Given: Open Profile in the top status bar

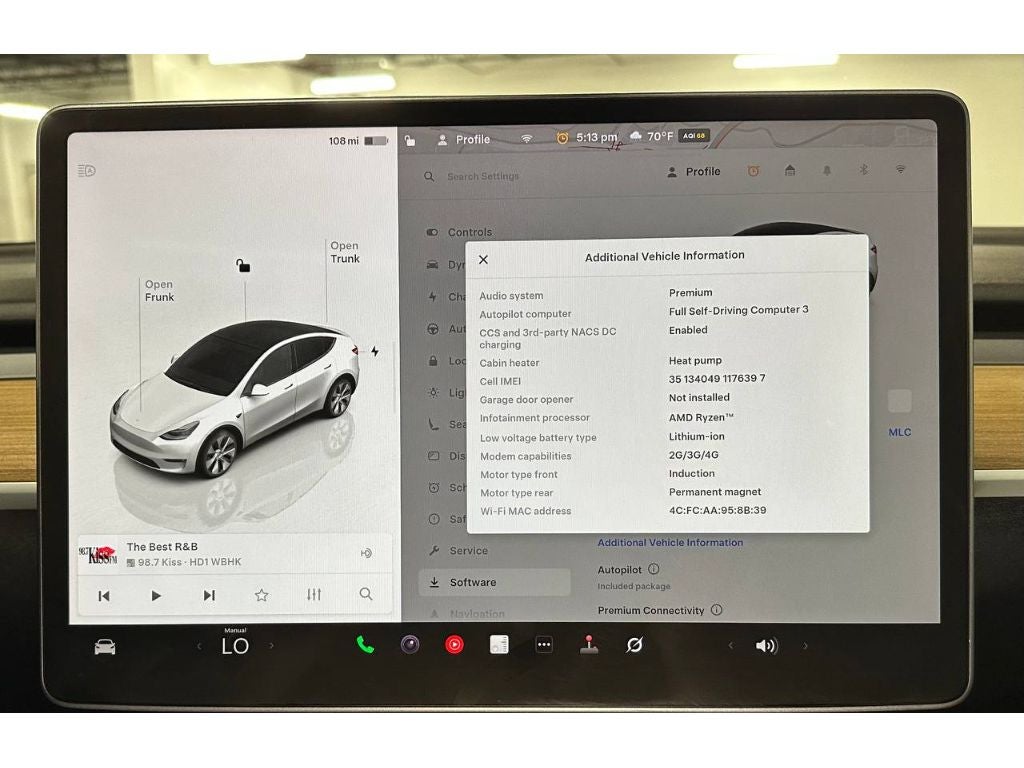Looking at the screenshot, I should 464,140.
